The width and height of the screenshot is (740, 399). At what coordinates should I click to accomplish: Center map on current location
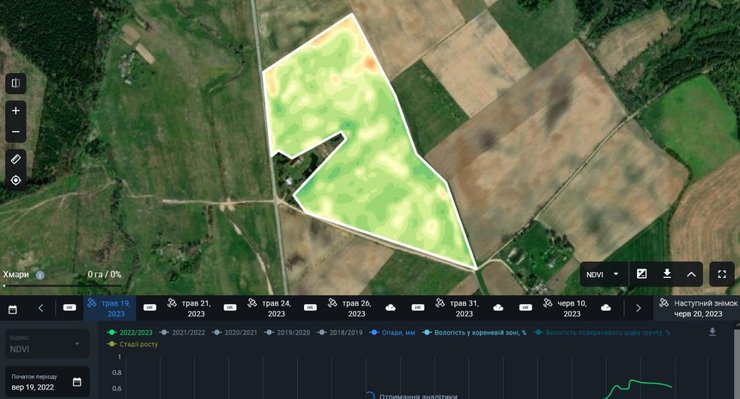click(16, 180)
